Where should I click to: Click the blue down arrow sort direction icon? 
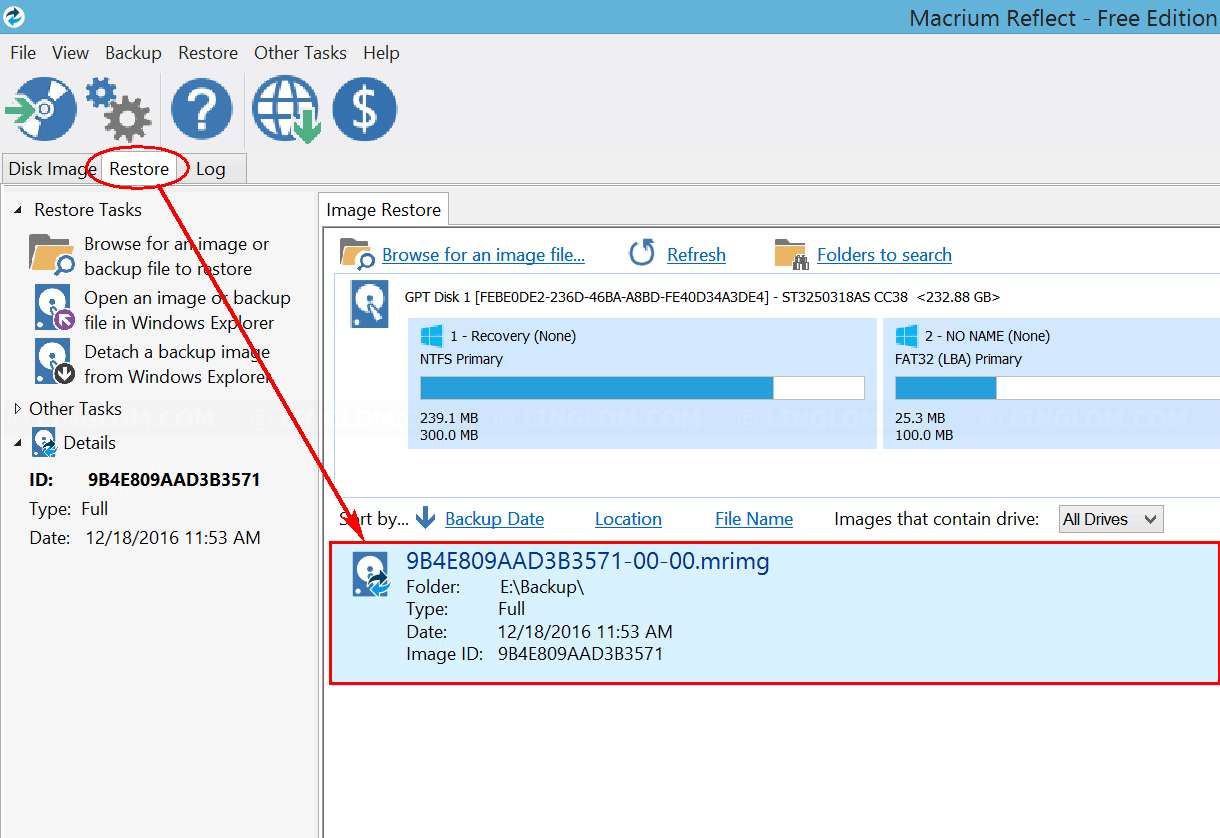click(426, 517)
